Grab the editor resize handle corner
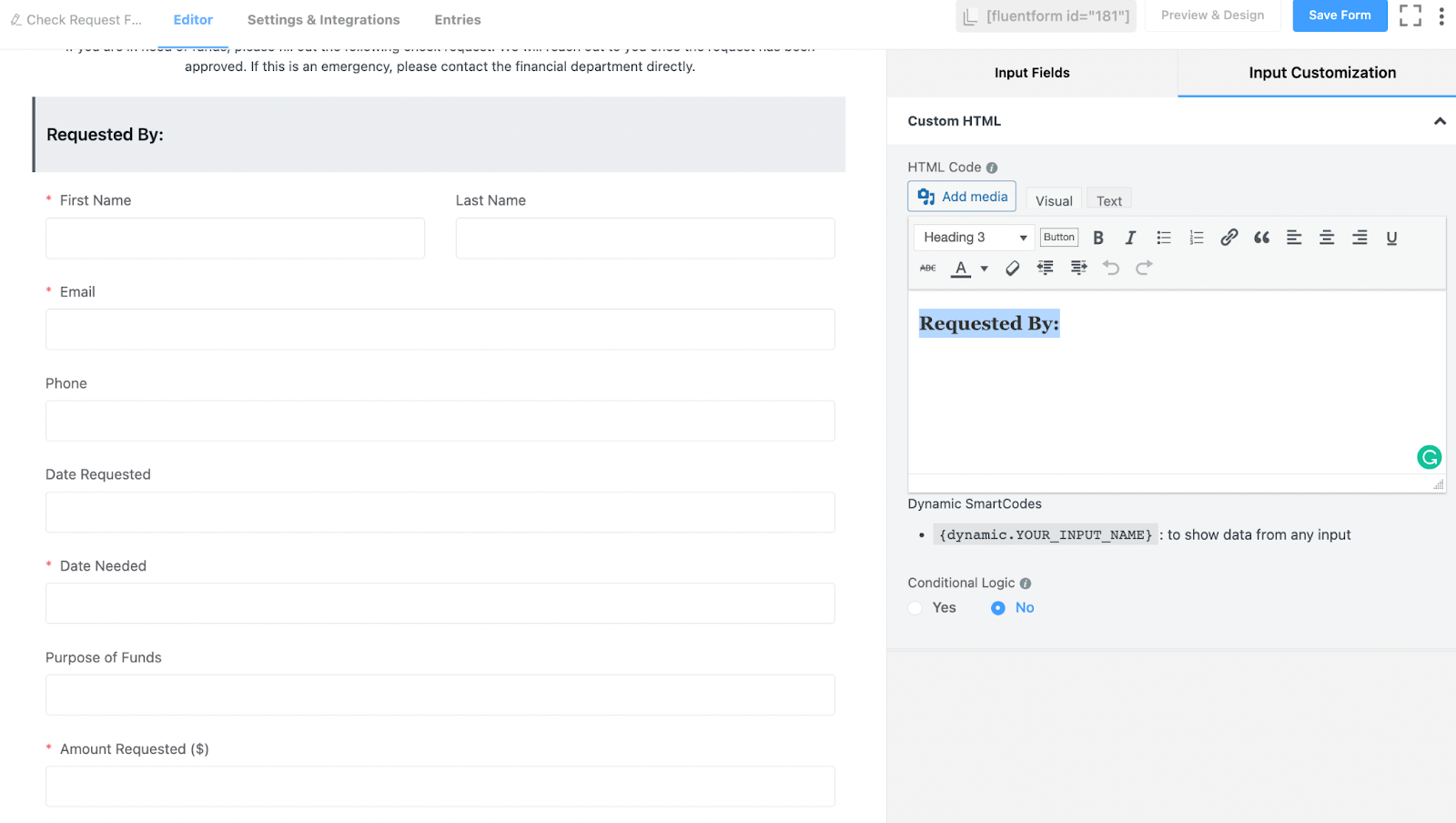 (x=1438, y=484)
